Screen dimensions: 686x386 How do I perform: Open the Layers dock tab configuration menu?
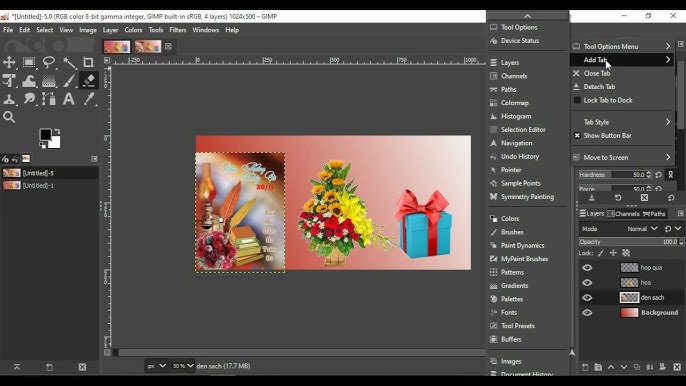[681, 214]
